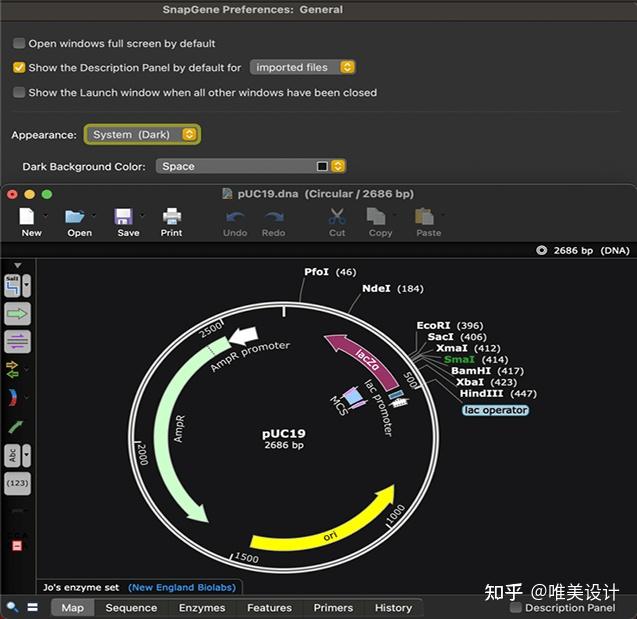The height and width of the screenshot is (619, 637).
Task: Click the magnifier search icon at bottom left
Action: [x=12, y=607]
